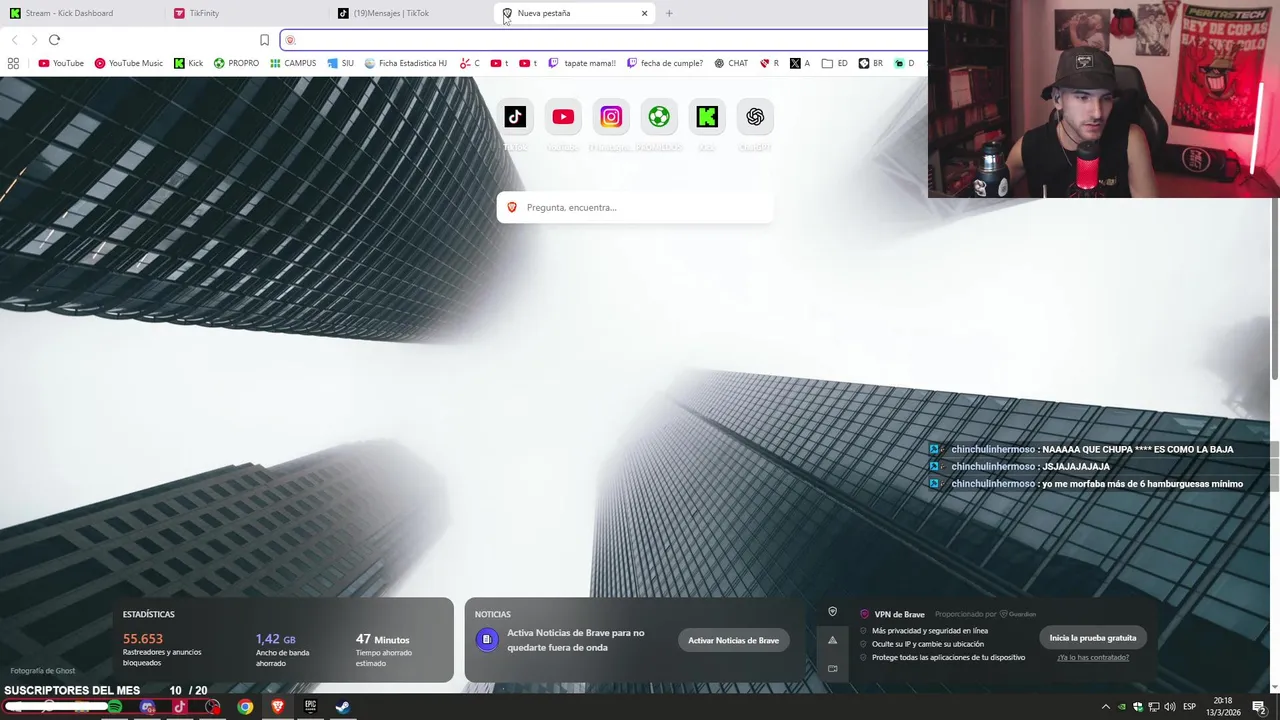
Task: Open '¿Ya lo has contratado?' link
Action: (1093, 657)
